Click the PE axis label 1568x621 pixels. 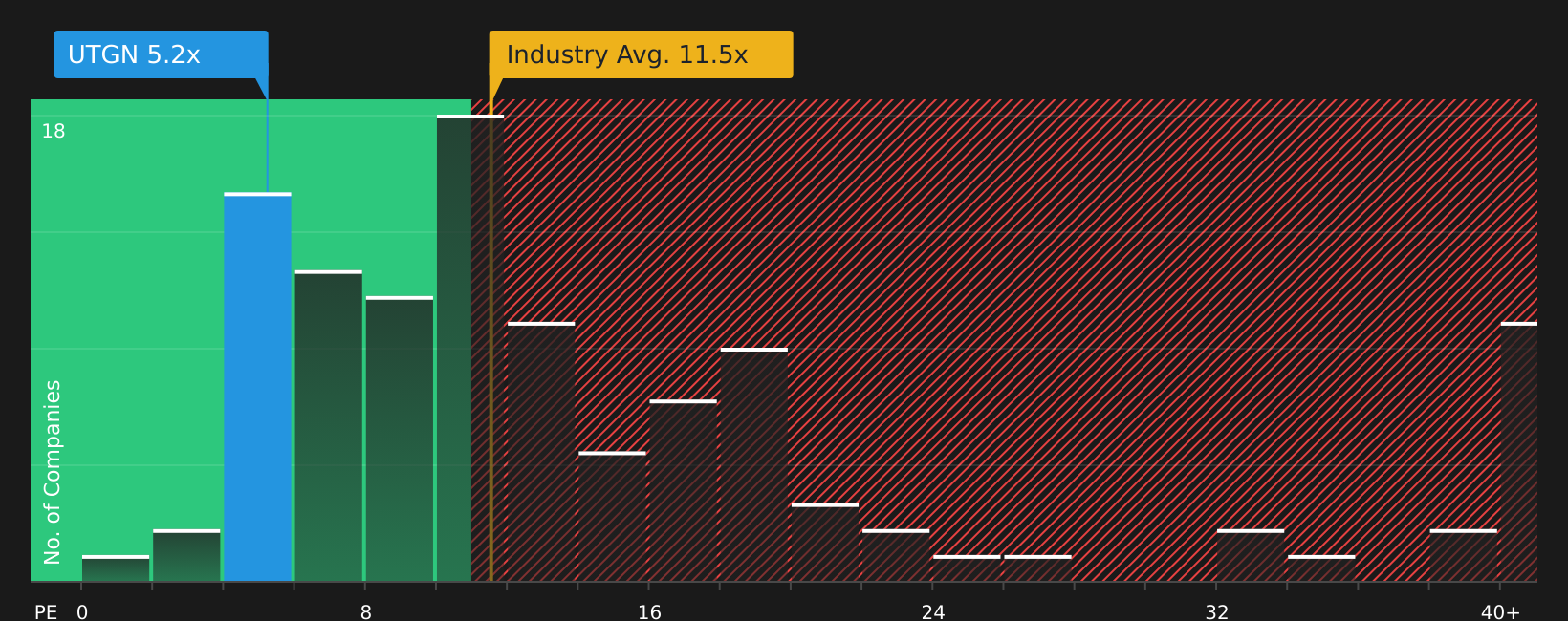pos(46,612)
